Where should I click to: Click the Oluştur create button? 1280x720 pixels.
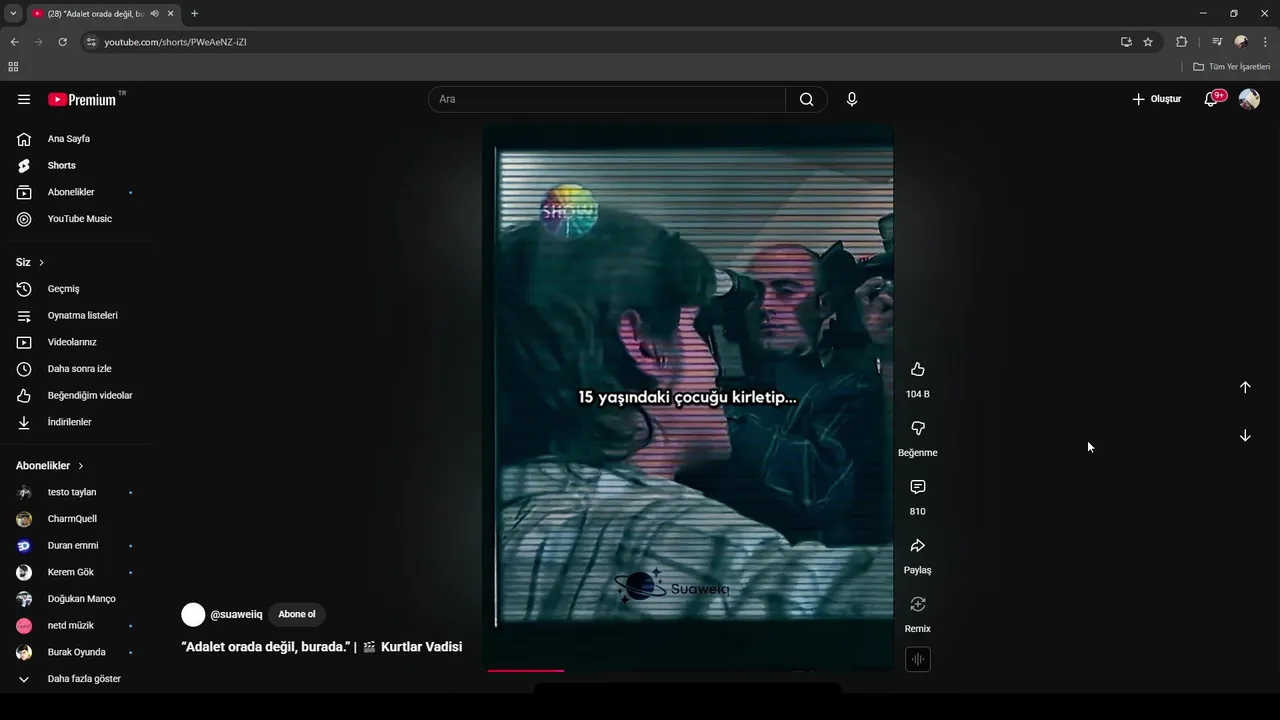(1156, 99)
